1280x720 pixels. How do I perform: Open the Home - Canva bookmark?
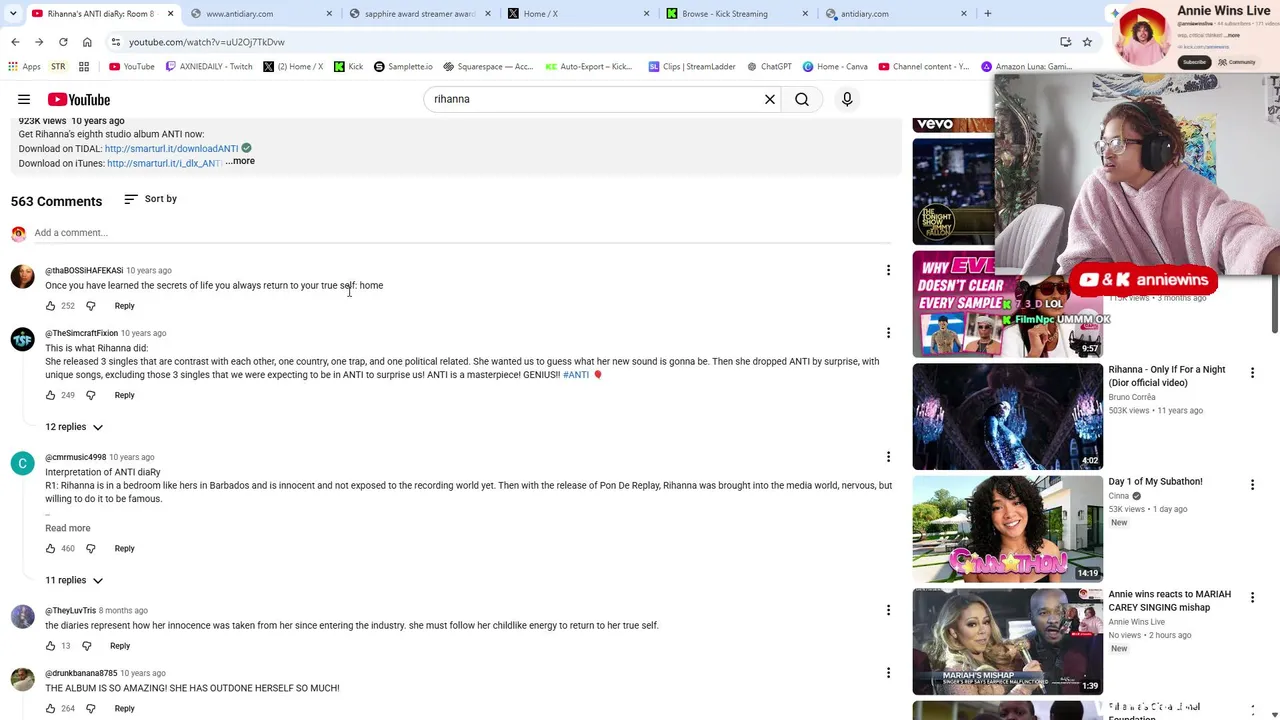point(834,67)
